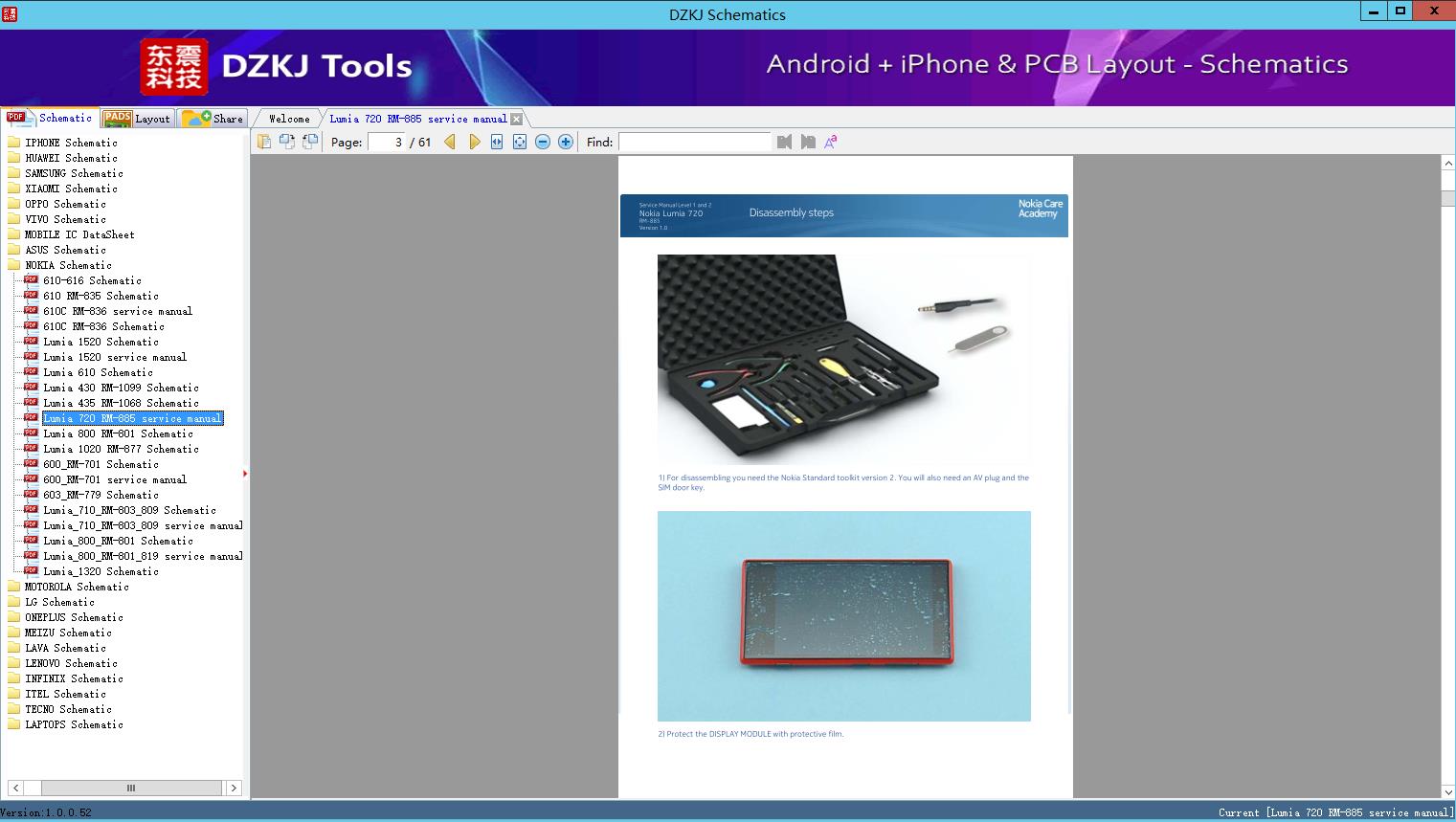Screen dimensions: 1456x822
Task: Click the tree panel scroll-left arrow
Action: tap(15, 788)
